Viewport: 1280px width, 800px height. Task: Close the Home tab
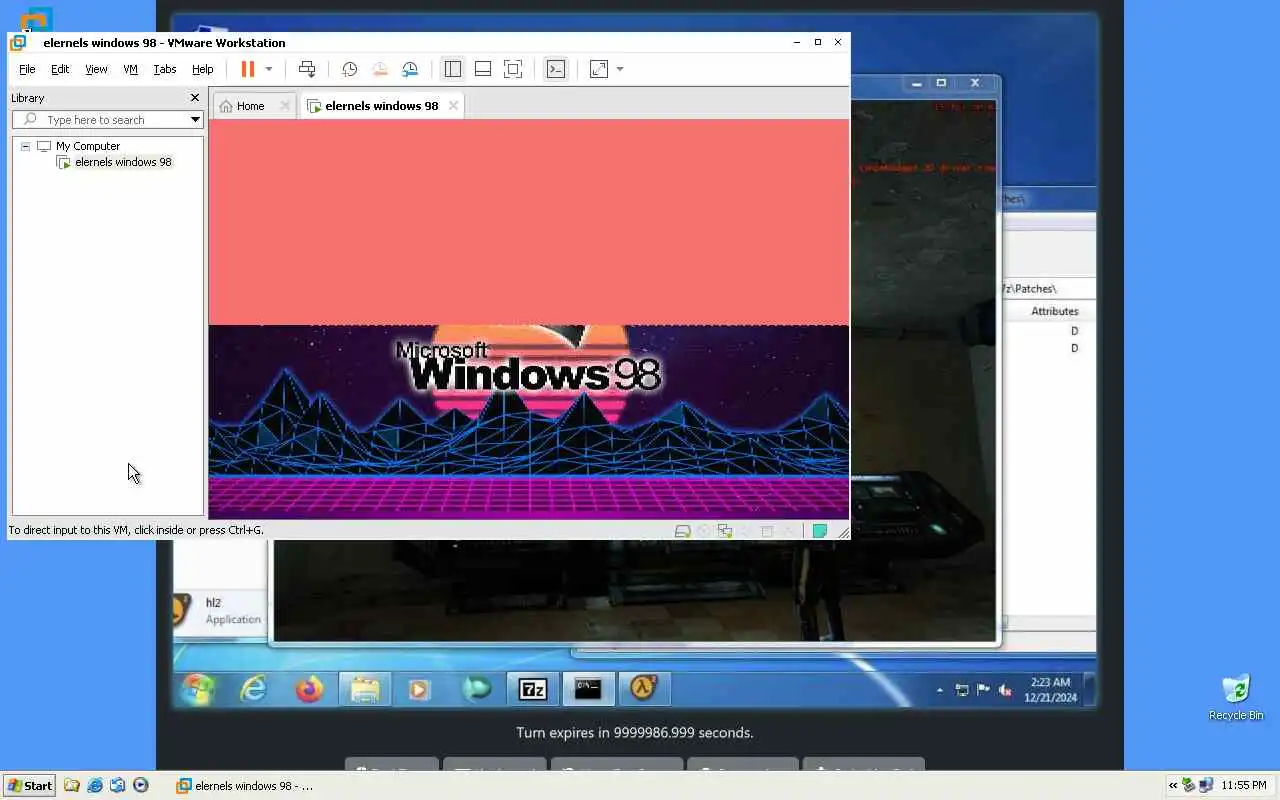(x=285, y=106)
